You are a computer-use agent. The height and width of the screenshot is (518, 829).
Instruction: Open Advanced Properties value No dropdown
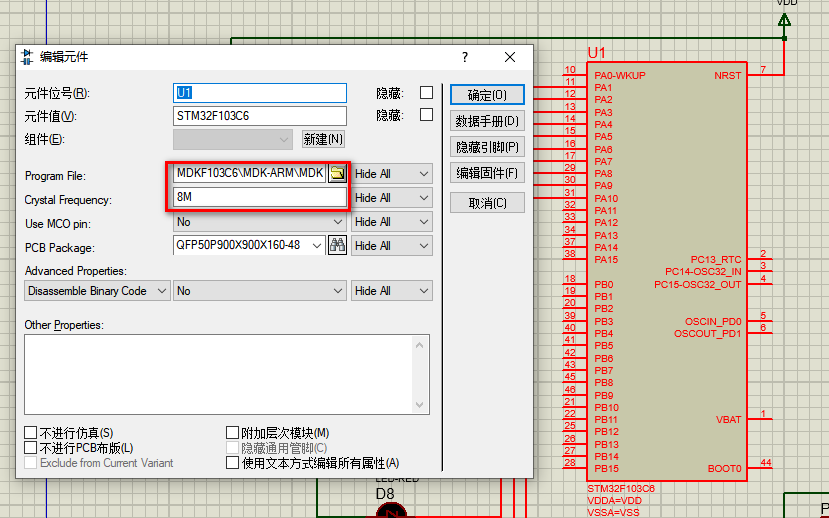(x=260, y=291)
